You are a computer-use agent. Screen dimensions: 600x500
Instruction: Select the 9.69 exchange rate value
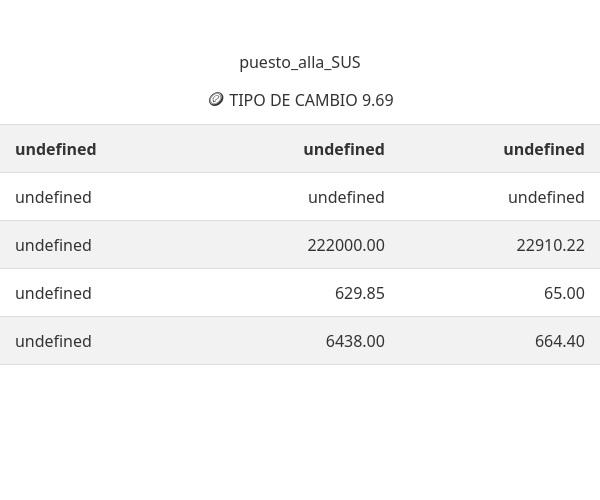tap(378, 100)
